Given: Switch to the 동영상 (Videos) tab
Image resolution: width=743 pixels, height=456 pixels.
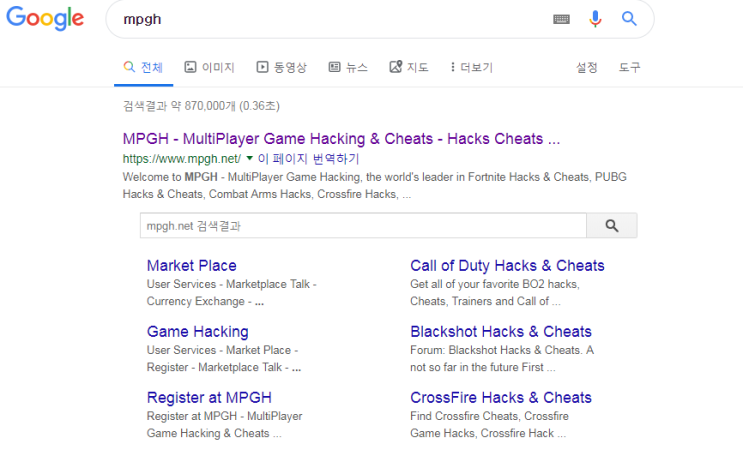Looking at the screenshot, I should click(281, 67).
